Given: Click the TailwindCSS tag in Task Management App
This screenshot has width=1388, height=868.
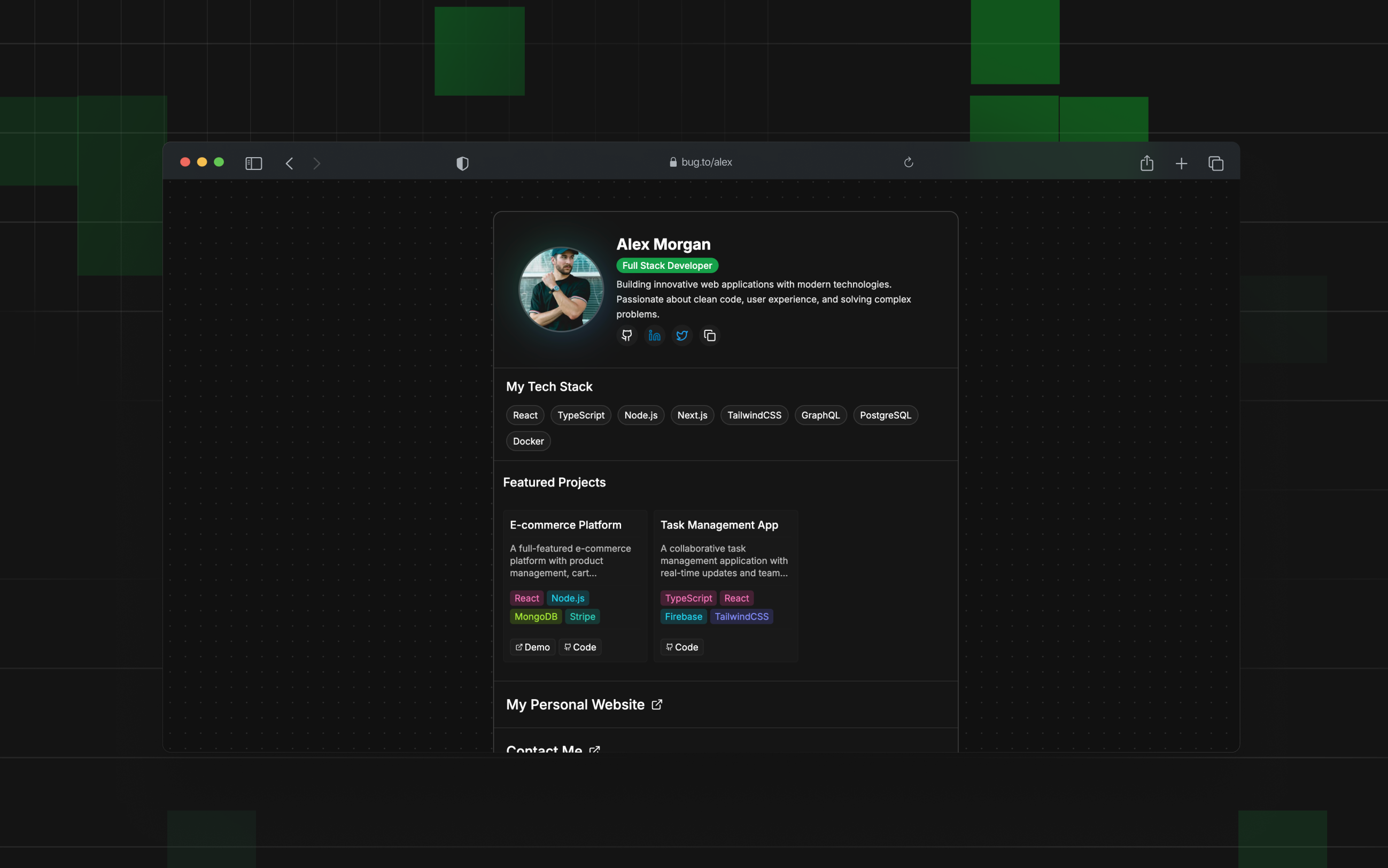Looking at the screenshot, I should coord(741,617).
